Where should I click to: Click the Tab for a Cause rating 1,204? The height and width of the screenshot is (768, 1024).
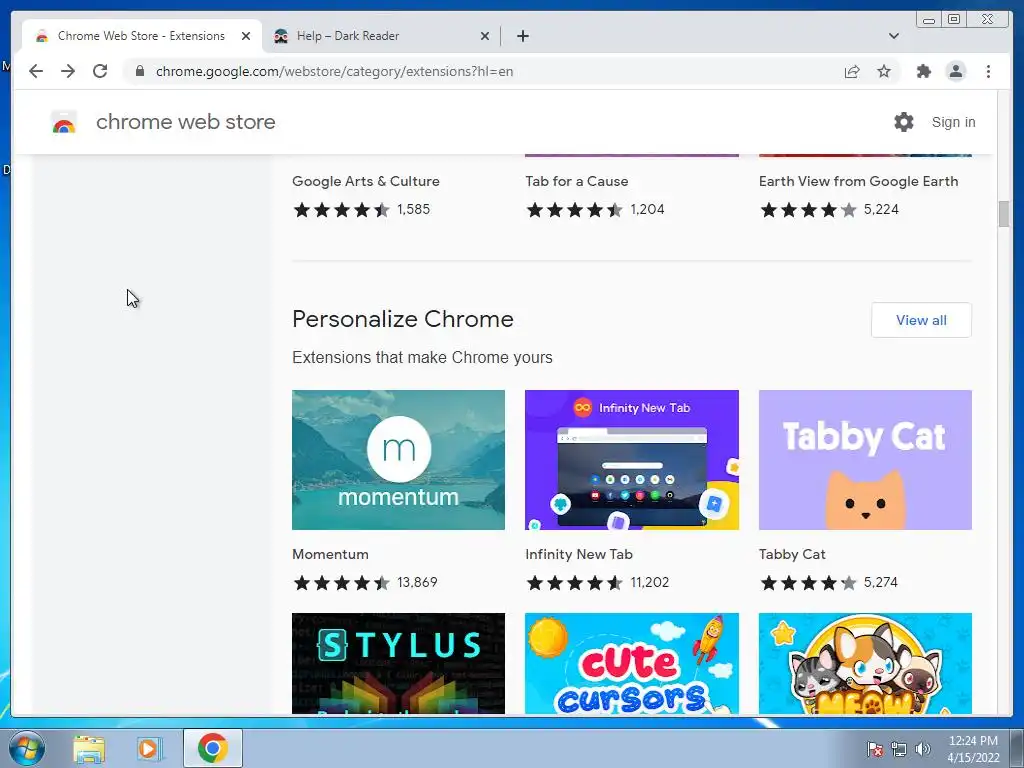coord(647,209)
